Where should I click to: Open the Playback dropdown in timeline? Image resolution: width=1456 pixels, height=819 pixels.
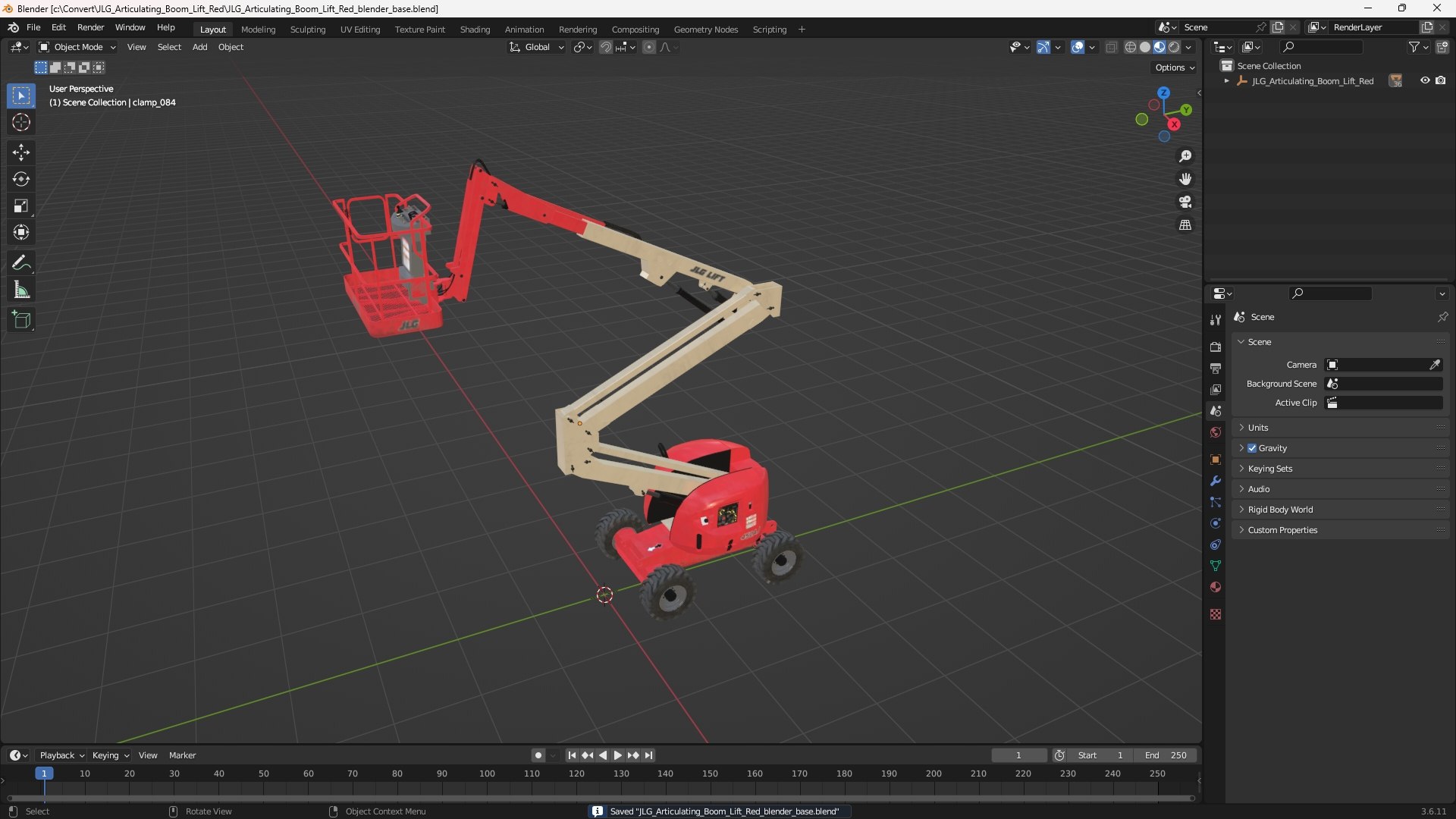click(x=61, y=755)
